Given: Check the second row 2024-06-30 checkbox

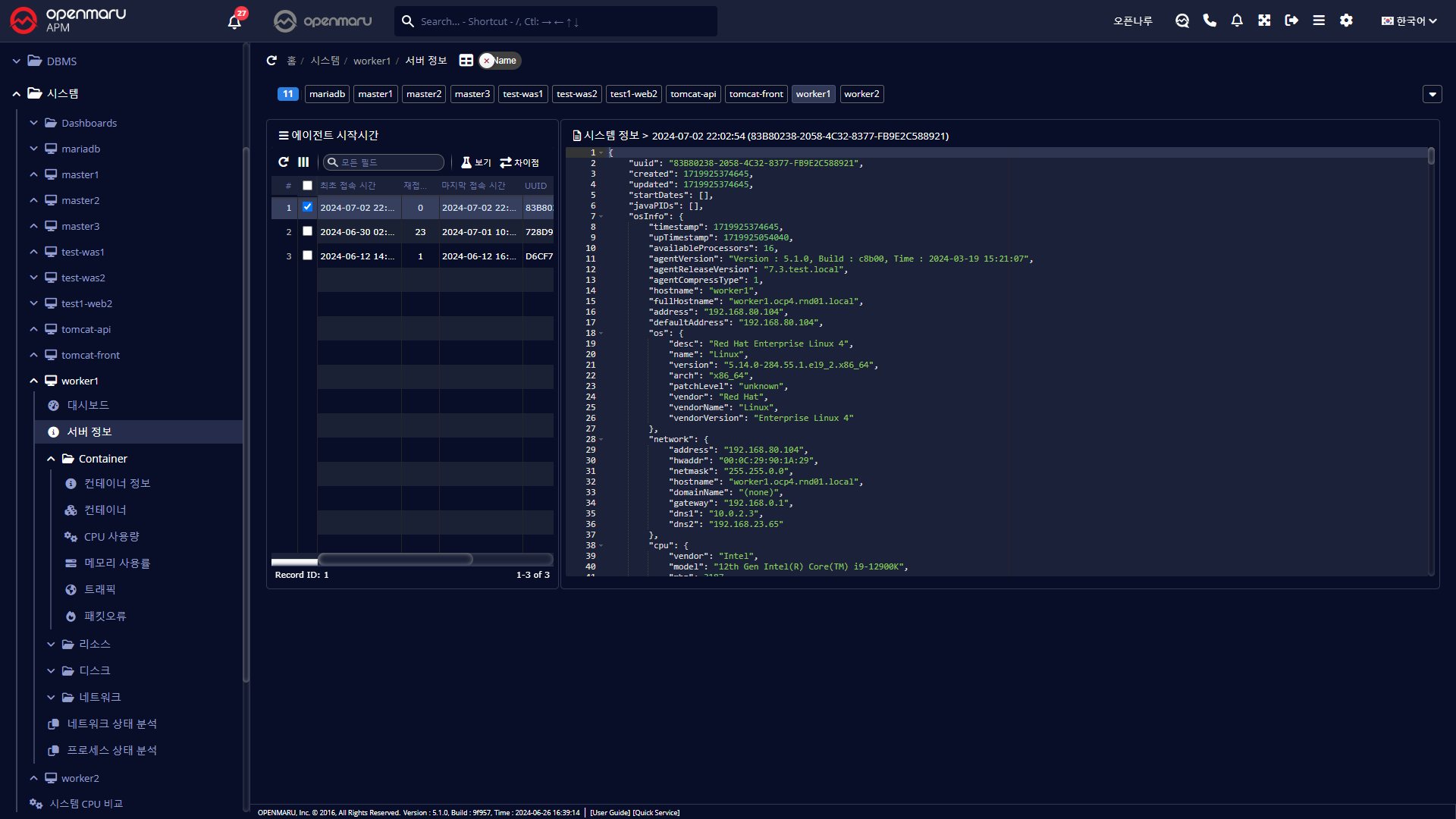Looking at the screenshot, I should tap(307, 231).
